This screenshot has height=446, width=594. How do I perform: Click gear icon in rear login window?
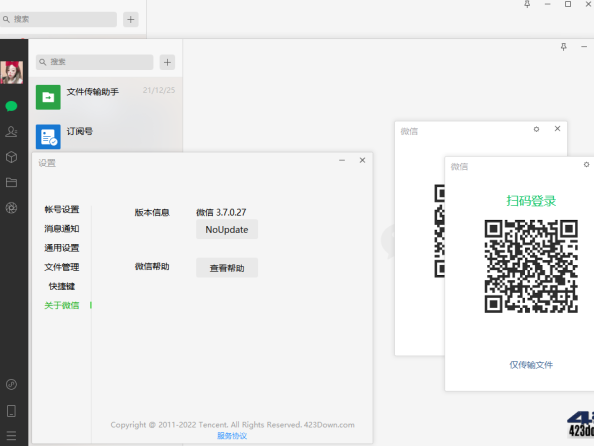pyautogui.click(x=536, y=129)
